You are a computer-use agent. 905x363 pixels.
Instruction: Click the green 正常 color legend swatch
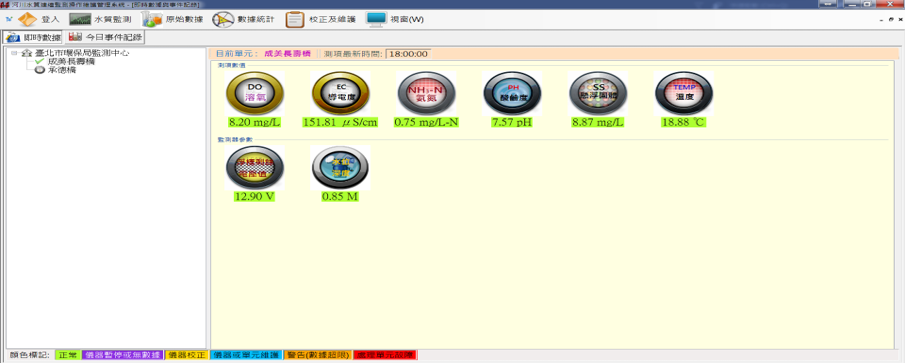(68, 355)
